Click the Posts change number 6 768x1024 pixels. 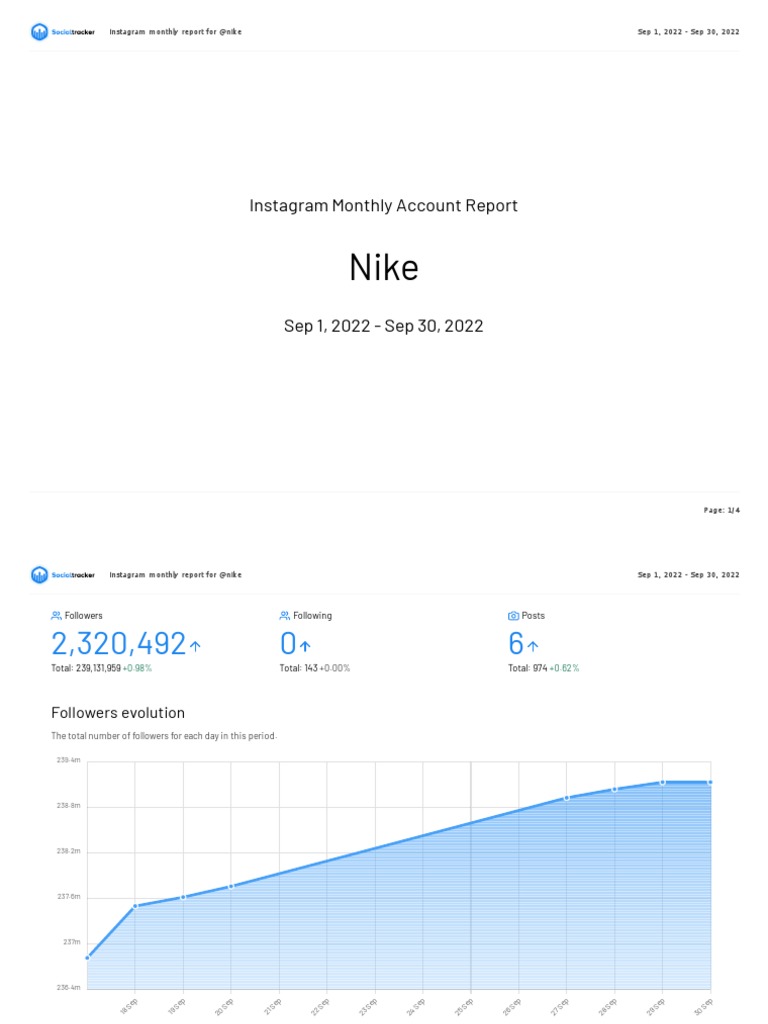pos(516,644)
